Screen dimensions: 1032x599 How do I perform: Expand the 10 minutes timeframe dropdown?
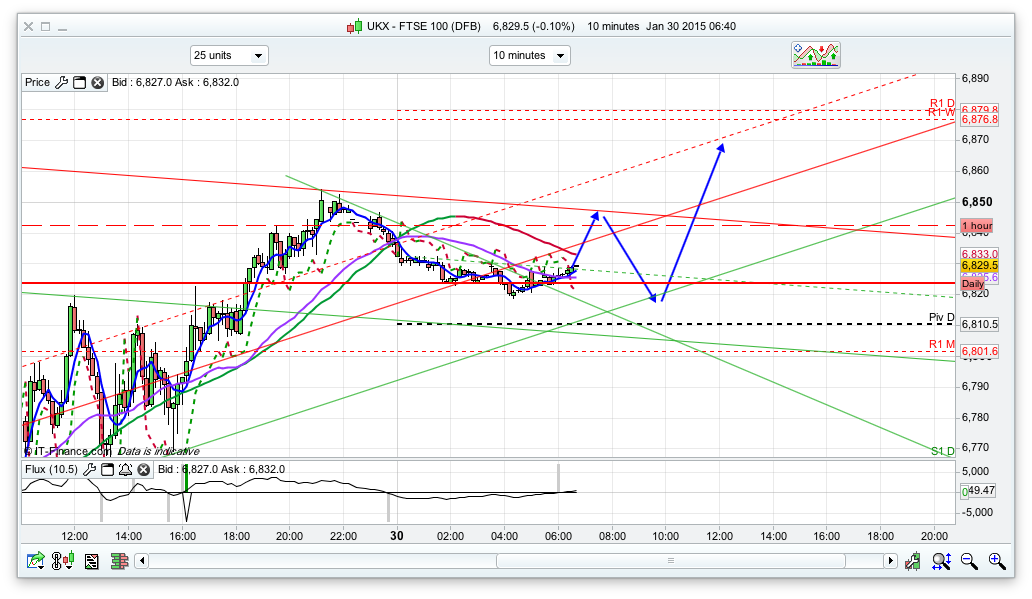[x=529, y=56]
